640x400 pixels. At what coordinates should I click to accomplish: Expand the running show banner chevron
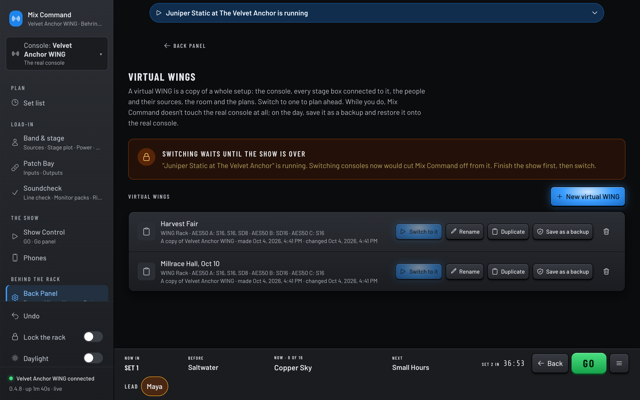coord(595,13)
